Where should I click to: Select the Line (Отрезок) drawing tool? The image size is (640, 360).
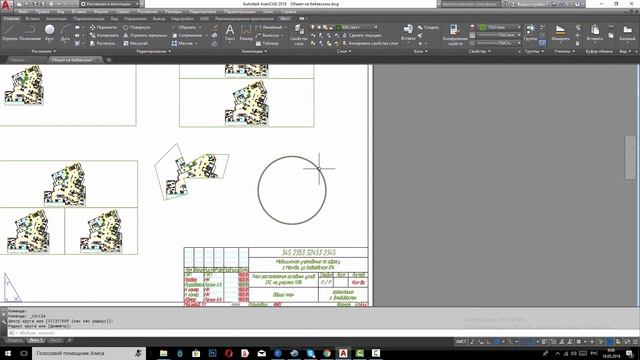[9, 33]
